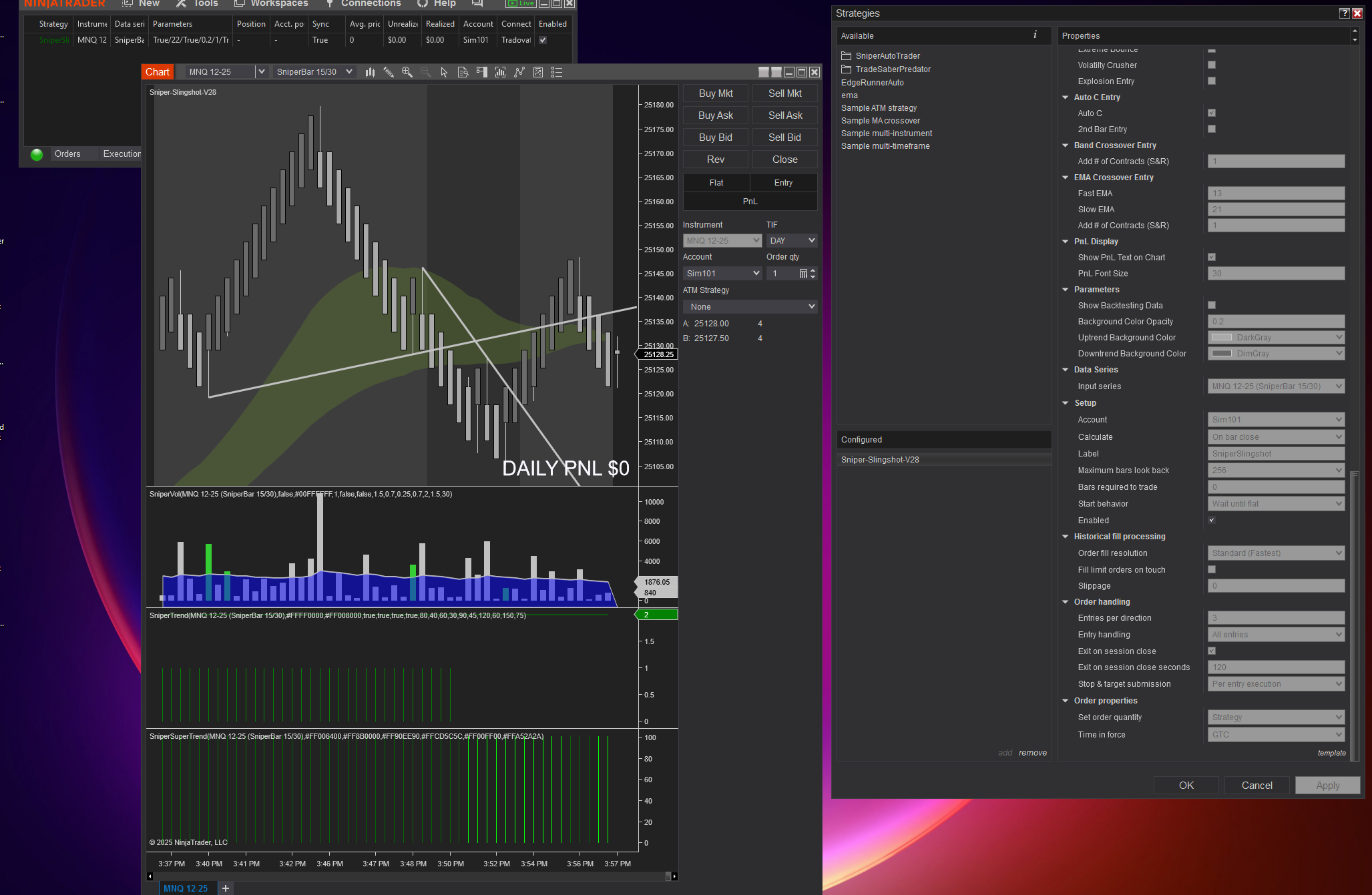Select the cursor pointer tool icon
Viewport: 1372px width, 895px height.
click(x=444, y=72)
